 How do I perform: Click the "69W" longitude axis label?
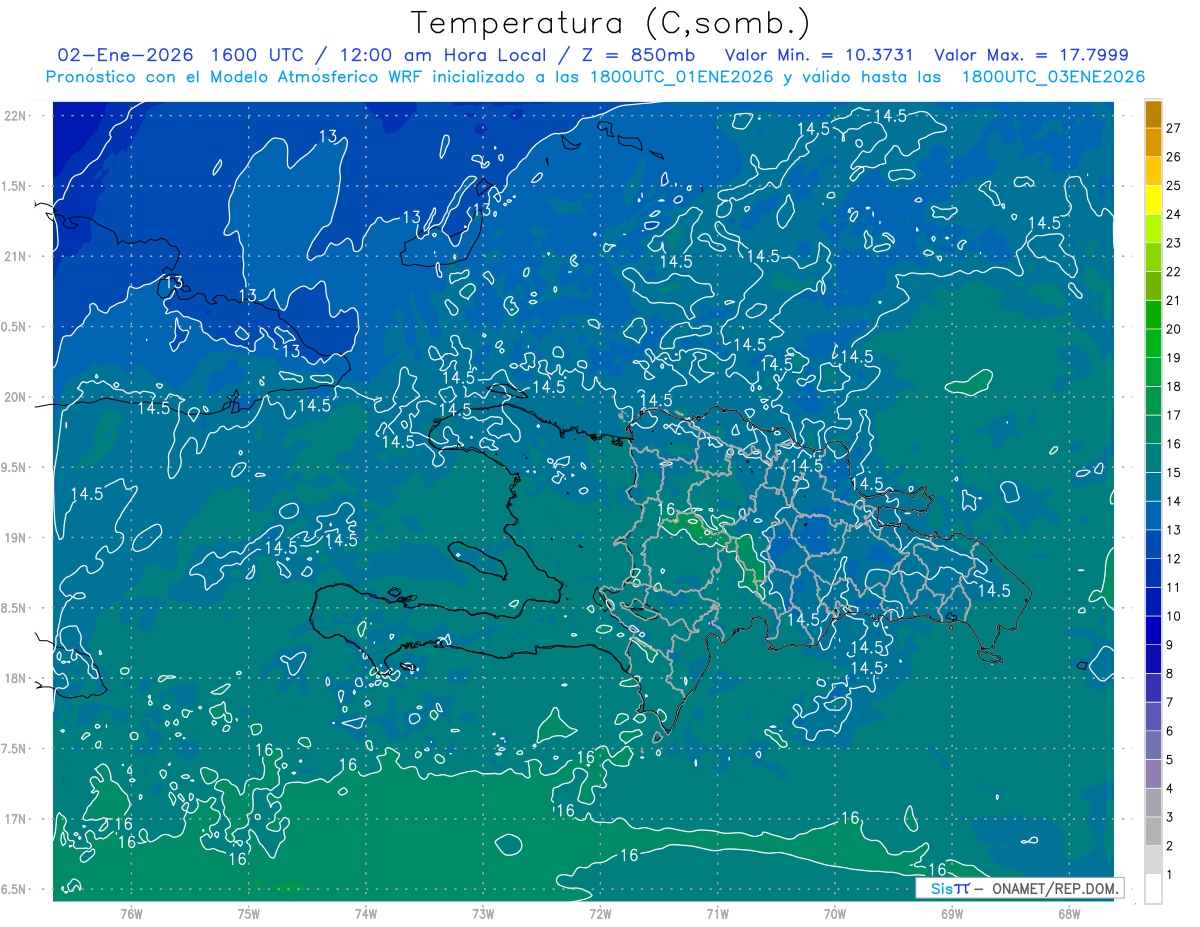952,913
